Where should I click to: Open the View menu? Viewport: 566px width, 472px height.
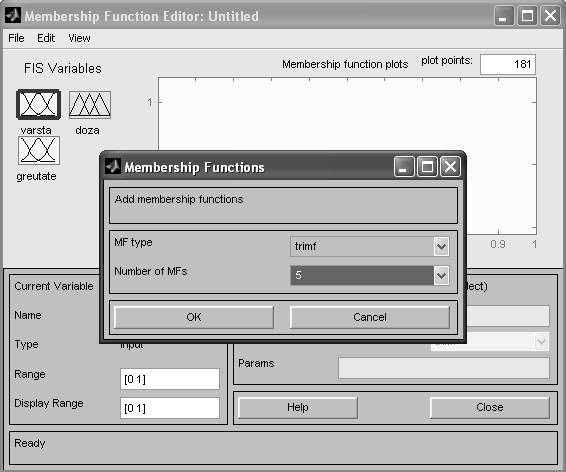tap(79, 38)
